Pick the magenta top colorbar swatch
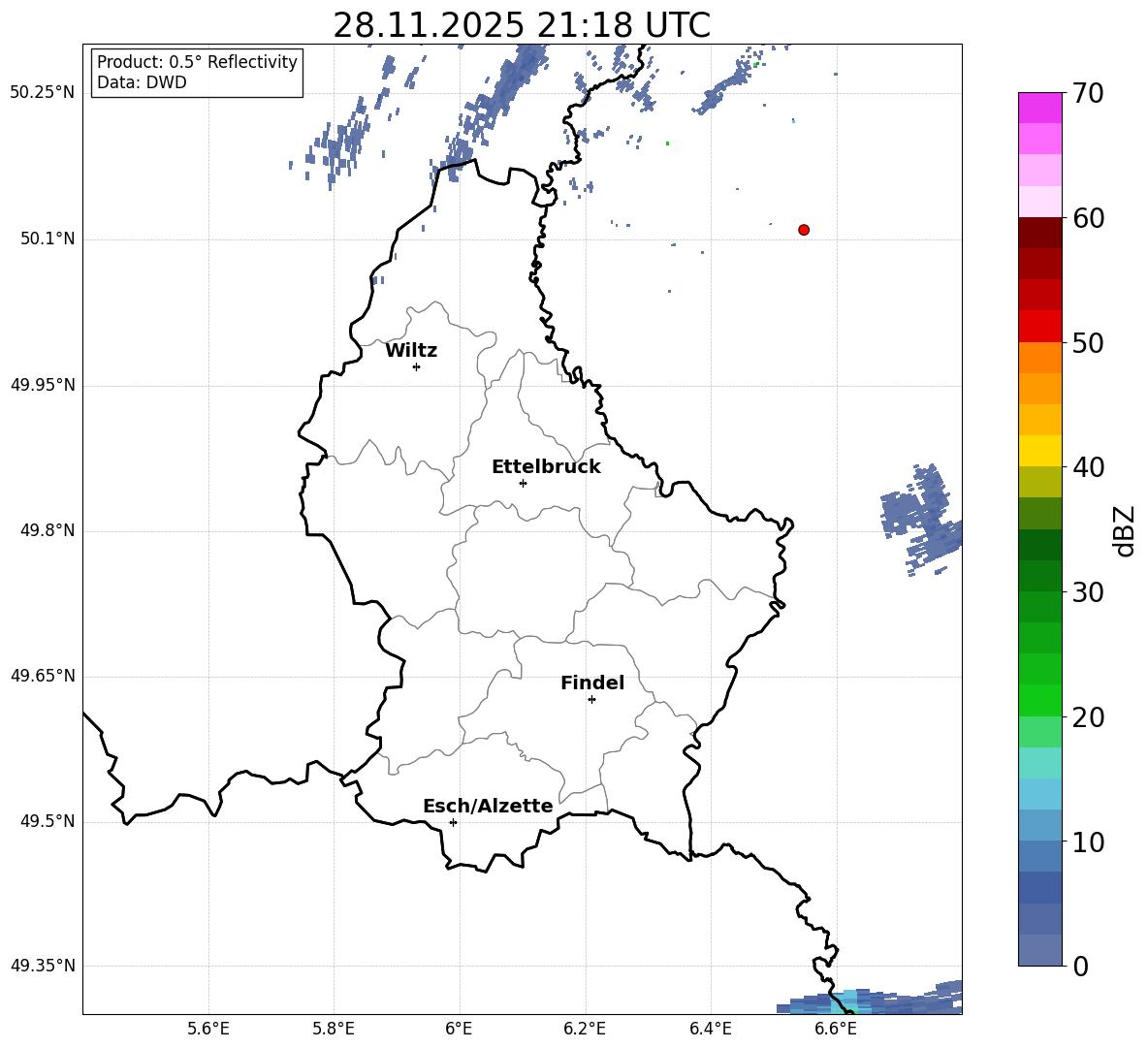This screenshot has height=1048, width=1148. [1040, 108]
